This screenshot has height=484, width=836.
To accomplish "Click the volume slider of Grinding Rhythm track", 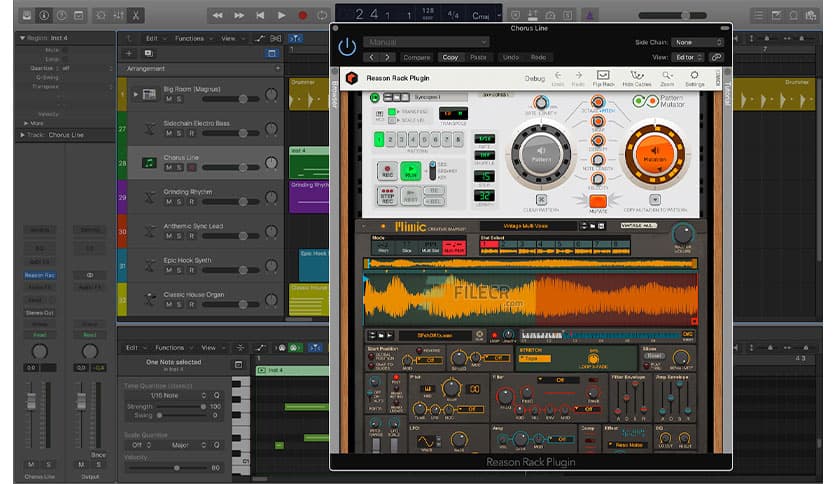I will pos(230,201).
